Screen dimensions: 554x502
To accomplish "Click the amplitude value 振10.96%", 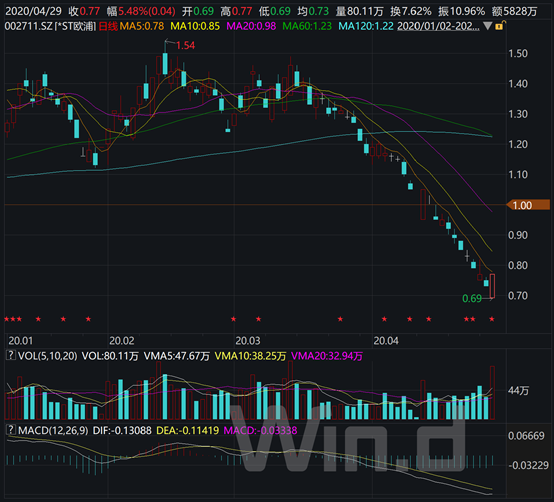I will (461, 11).
